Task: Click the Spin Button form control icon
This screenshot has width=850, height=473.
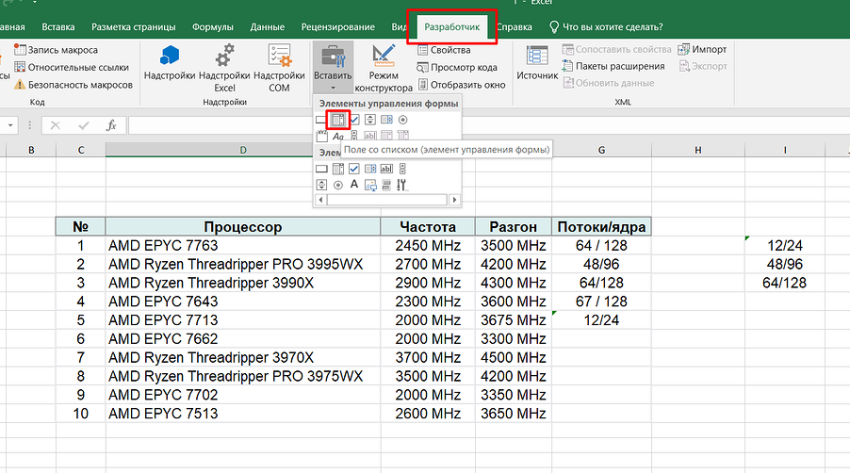Action: 370,120
